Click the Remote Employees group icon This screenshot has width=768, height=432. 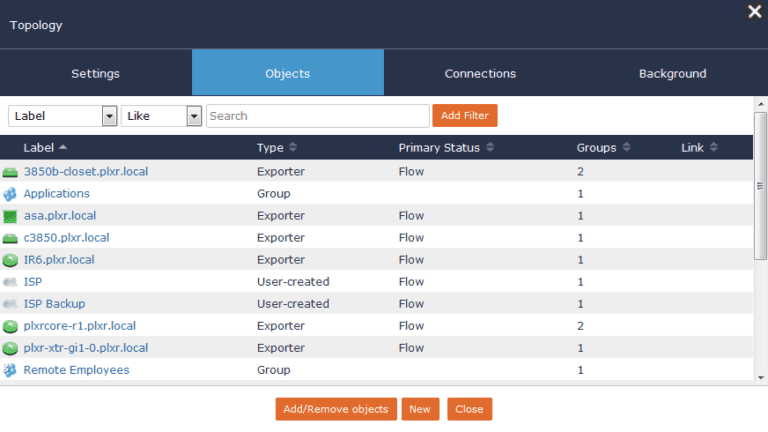click(x=11, y=370)
